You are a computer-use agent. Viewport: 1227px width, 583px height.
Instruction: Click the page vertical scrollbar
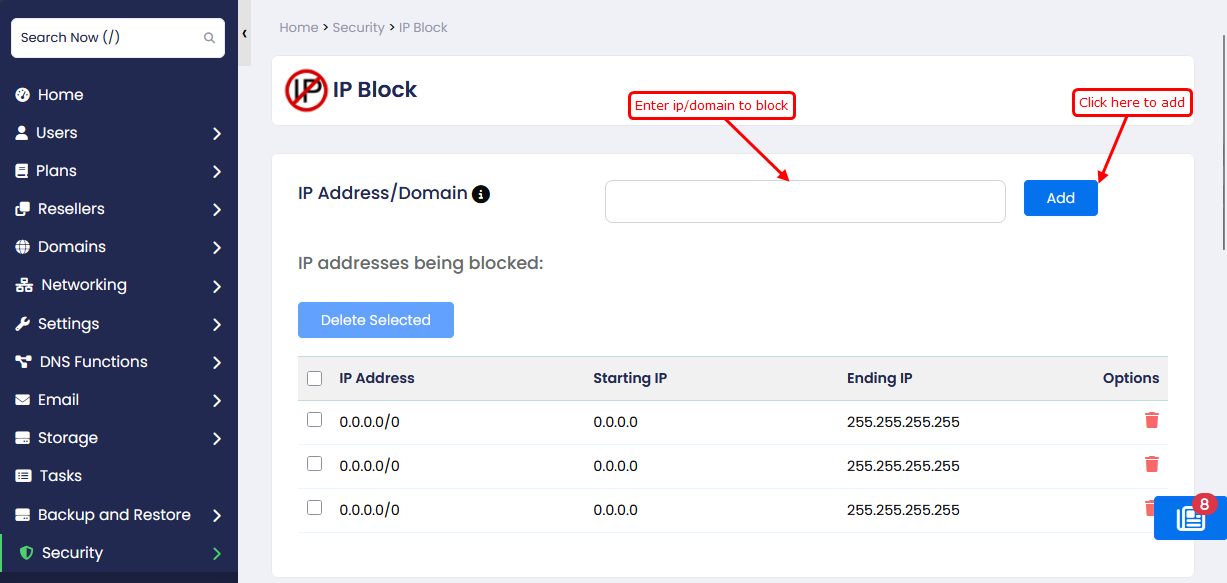1223,140
